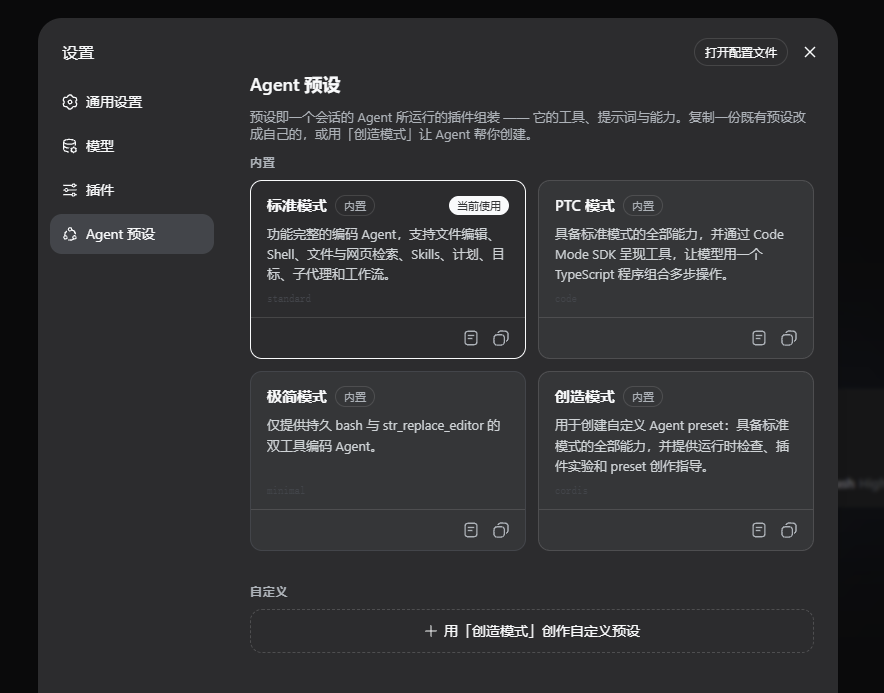
Task: Click the 内置 section label above cards
Action: point(262,162)
